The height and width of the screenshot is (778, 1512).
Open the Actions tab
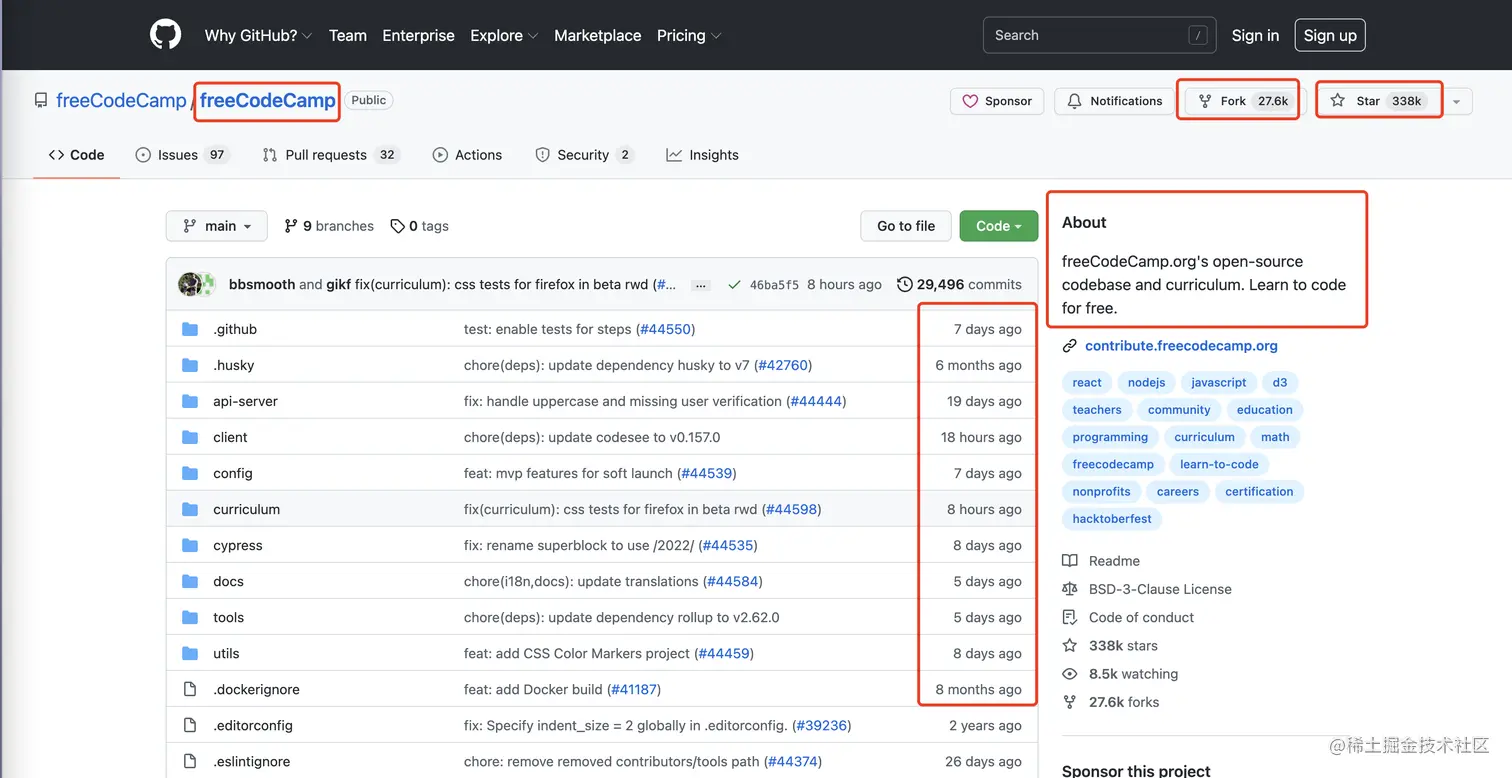[x=467, y=155]
